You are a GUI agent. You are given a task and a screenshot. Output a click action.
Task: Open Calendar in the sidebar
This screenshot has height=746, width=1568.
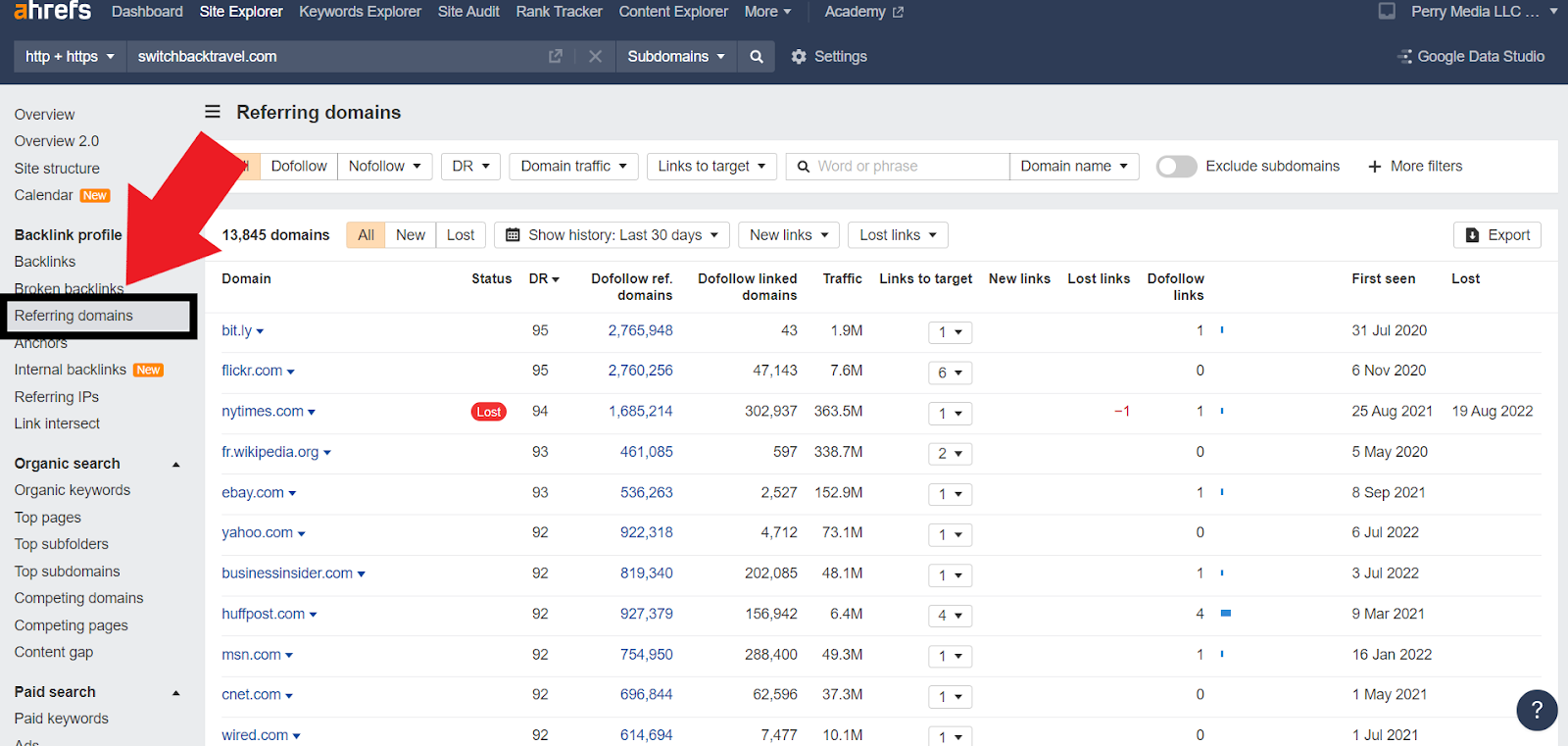tap(44, 195)
